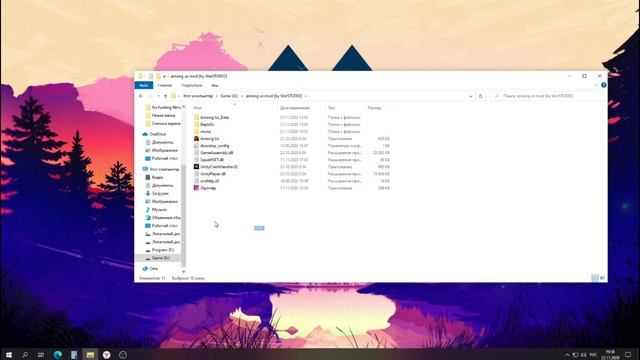Click the back navigation arrow
This screenshot has height=360, width=640.
(141, 96)
